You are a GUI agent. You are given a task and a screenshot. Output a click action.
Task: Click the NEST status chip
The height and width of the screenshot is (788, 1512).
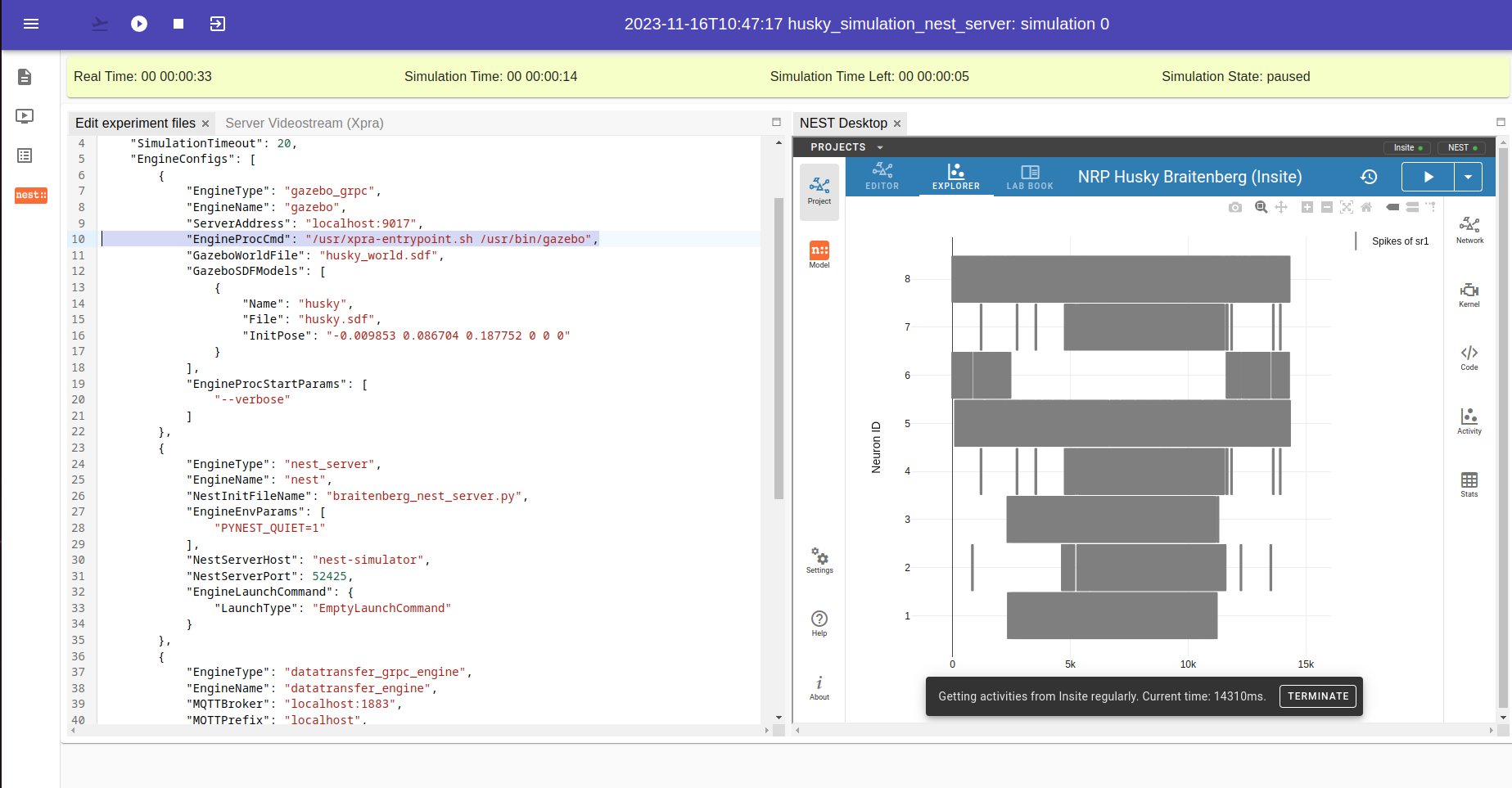coord(1462,147)
